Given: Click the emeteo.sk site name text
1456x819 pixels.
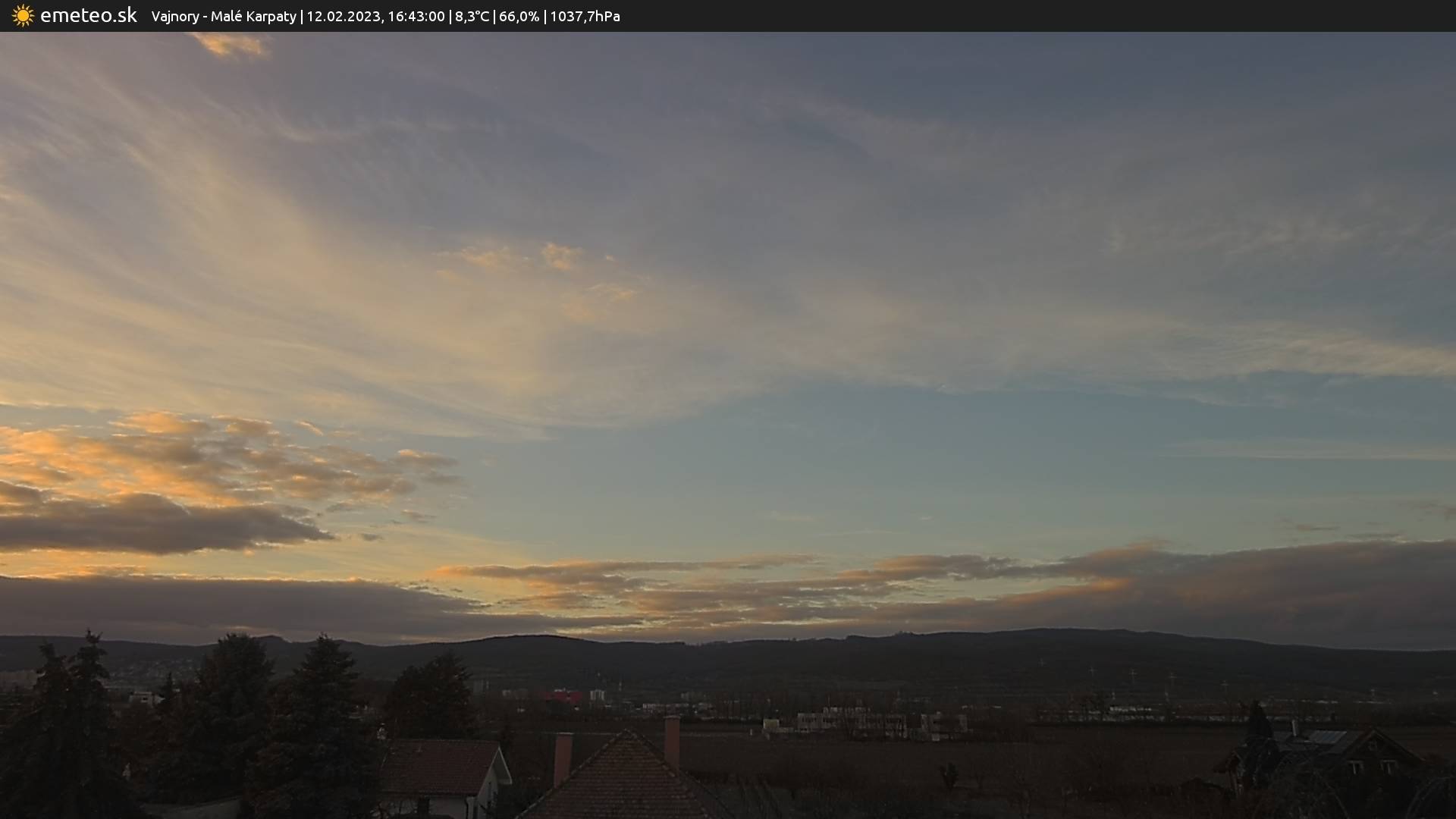Looking at the screenshot, I should click(x=88, y=16).
